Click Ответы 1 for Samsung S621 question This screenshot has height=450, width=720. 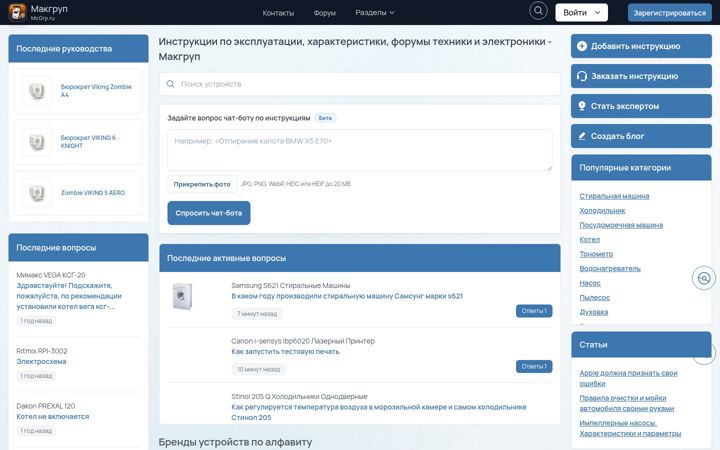[534, 311]
